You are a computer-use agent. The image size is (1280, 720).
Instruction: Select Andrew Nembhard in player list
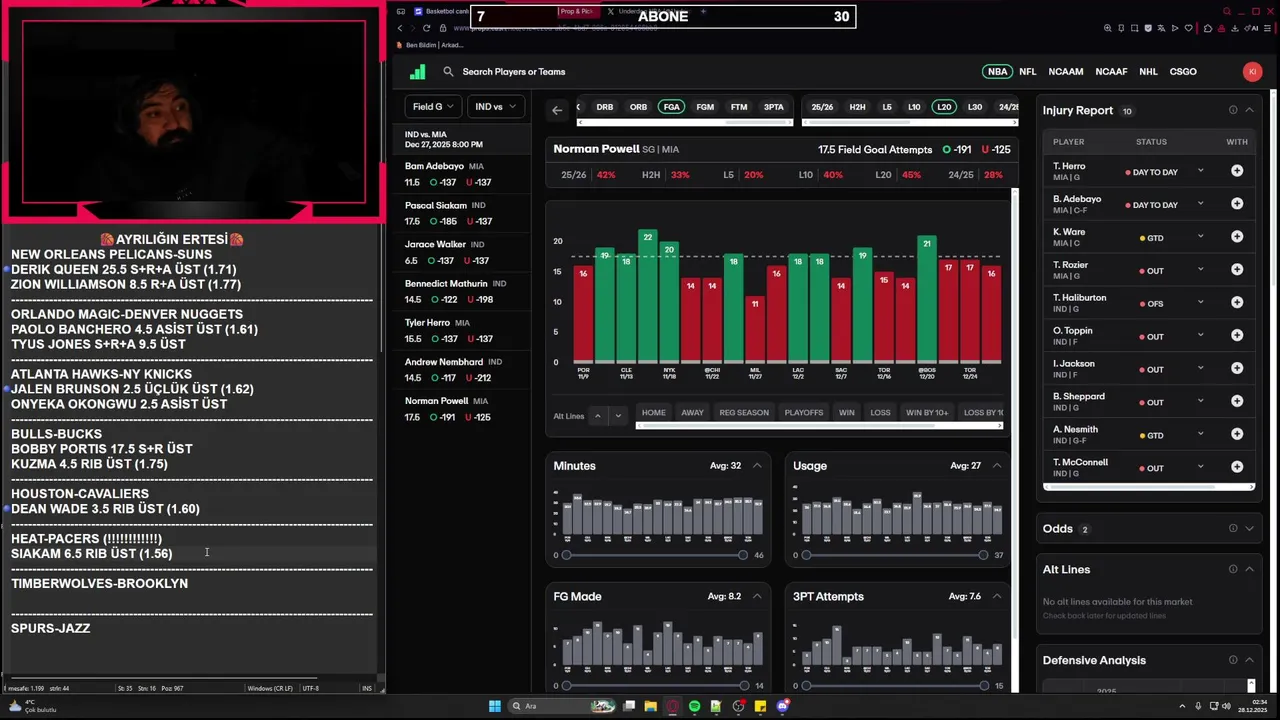(461, 369)
